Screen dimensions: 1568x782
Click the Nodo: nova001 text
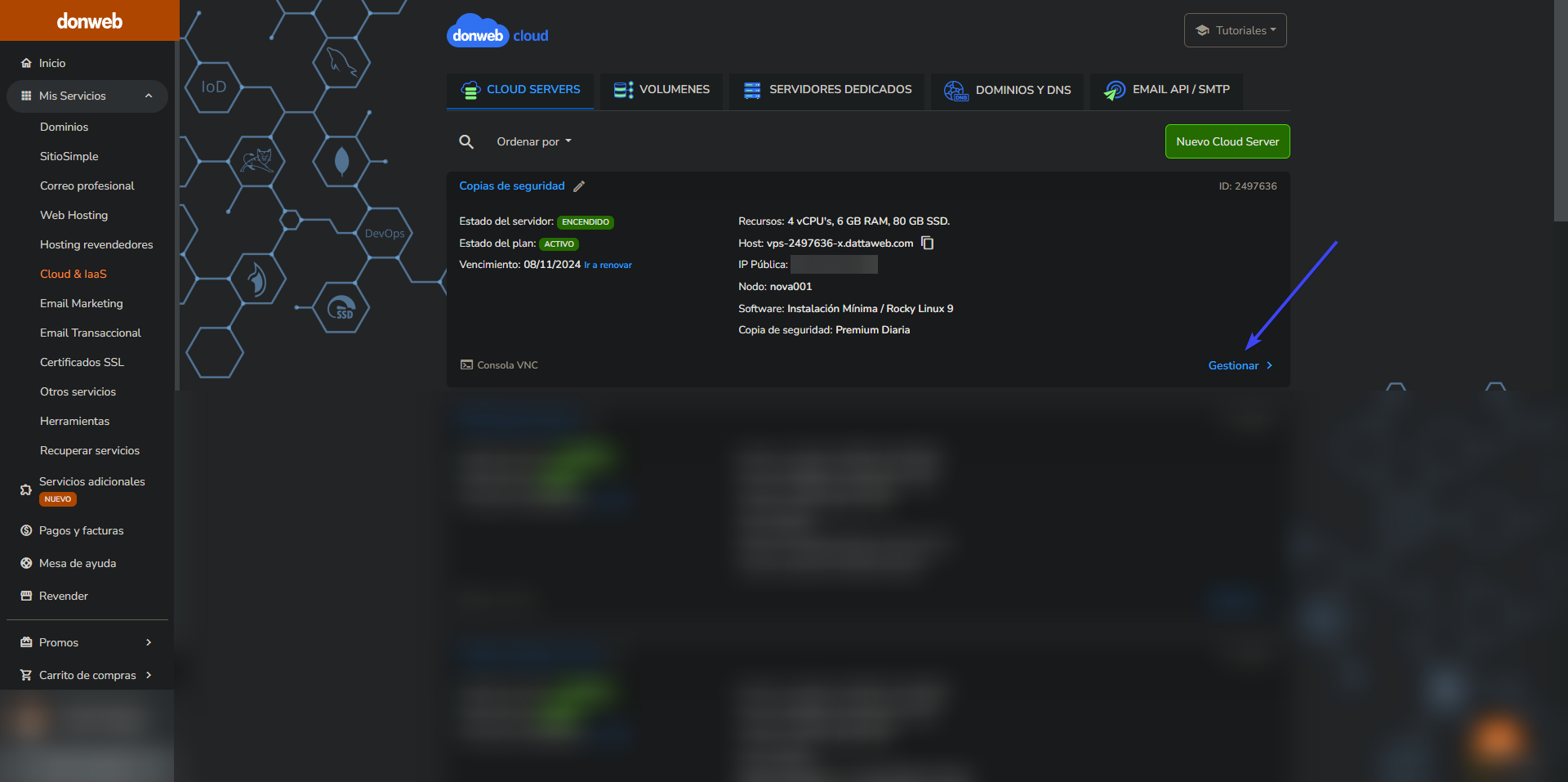point(775,287)
